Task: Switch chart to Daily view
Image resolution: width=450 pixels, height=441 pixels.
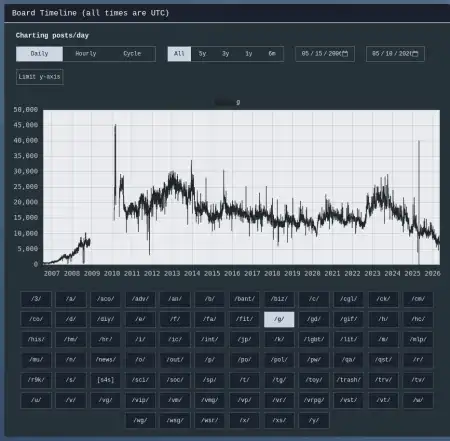Action: [x=39, y=54]
